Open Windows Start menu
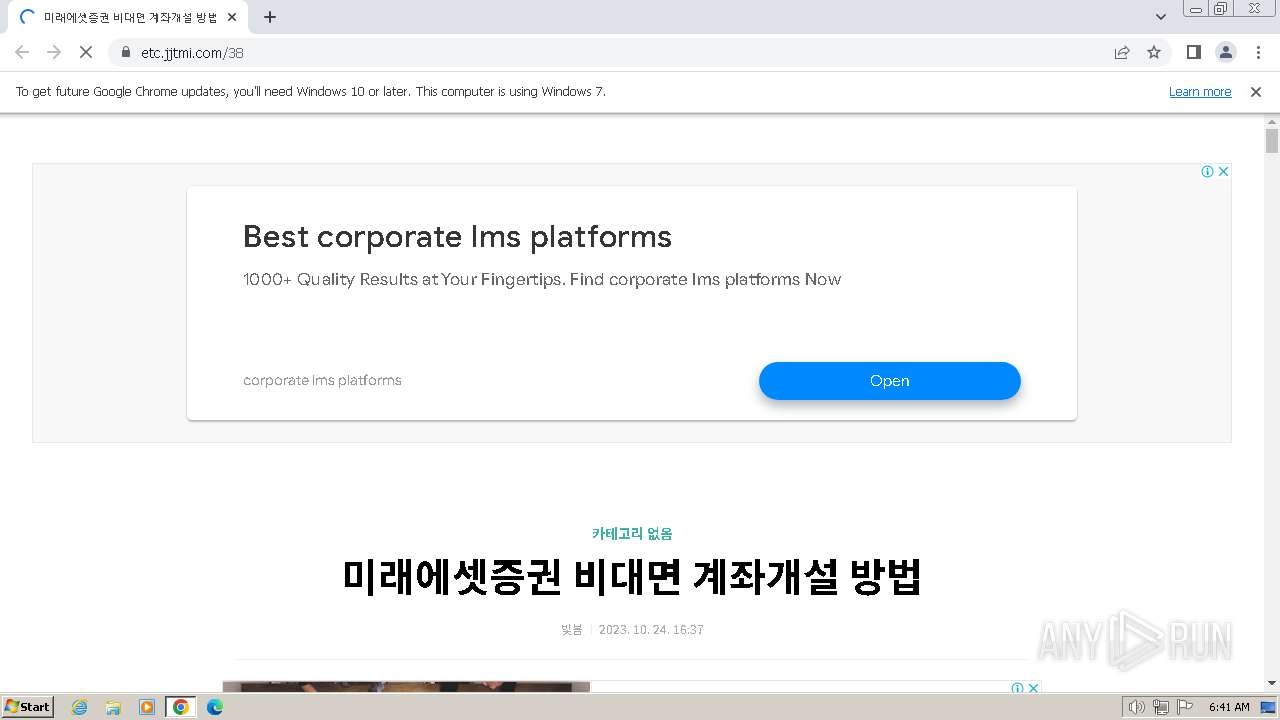Screen dimensions: 1280x720 coord(28,706)
